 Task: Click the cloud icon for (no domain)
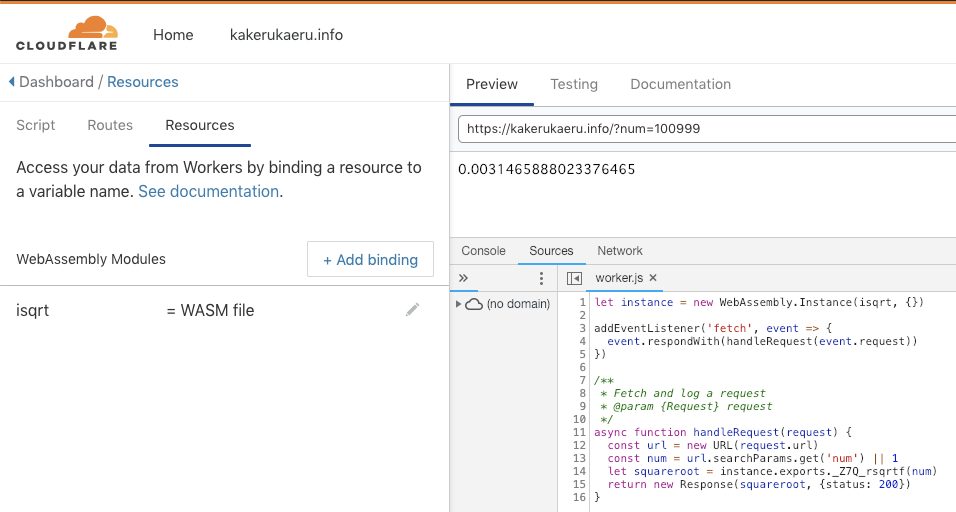474,304
